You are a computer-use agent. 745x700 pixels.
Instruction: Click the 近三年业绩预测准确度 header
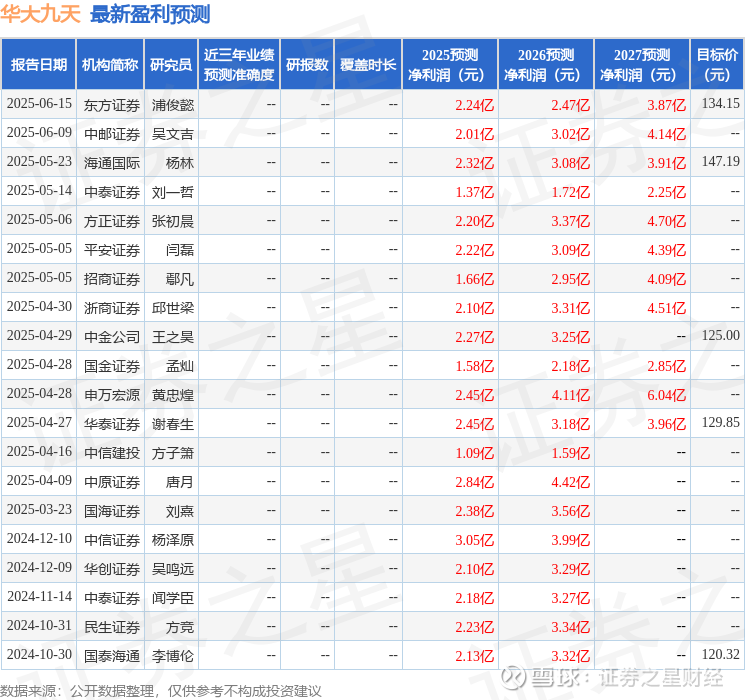point(239,65)
